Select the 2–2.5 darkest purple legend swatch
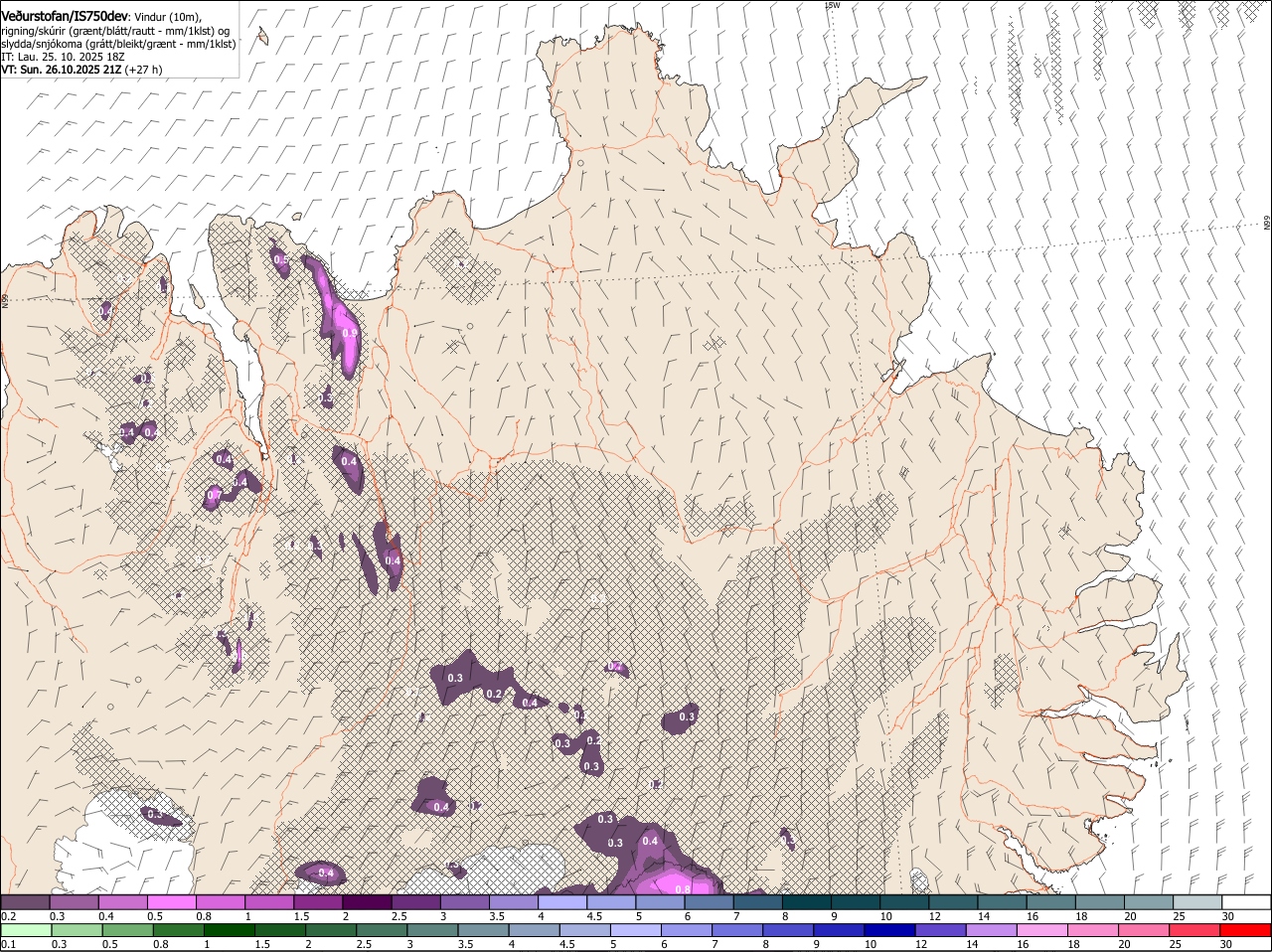1272x952 pixels. tap(367, 902)
